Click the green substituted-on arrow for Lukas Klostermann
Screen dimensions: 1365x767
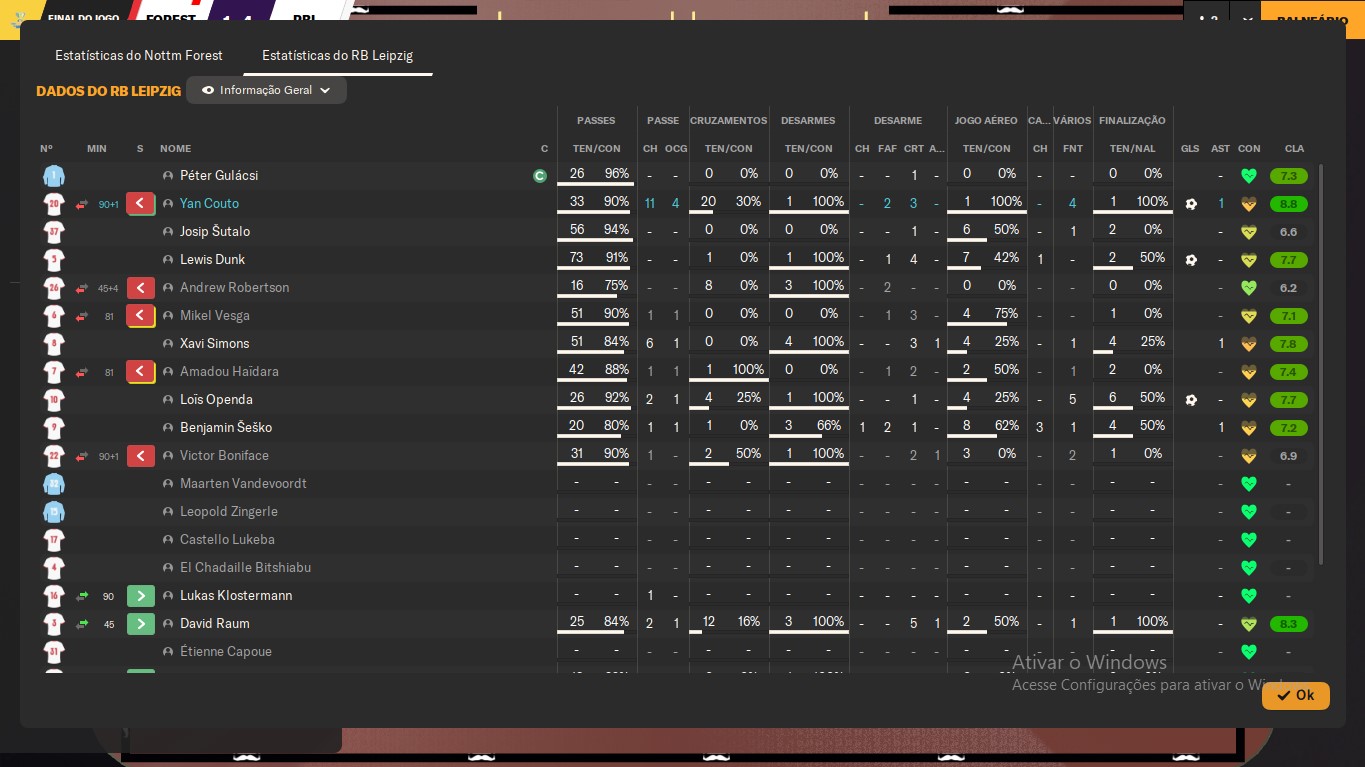point(141,596)
